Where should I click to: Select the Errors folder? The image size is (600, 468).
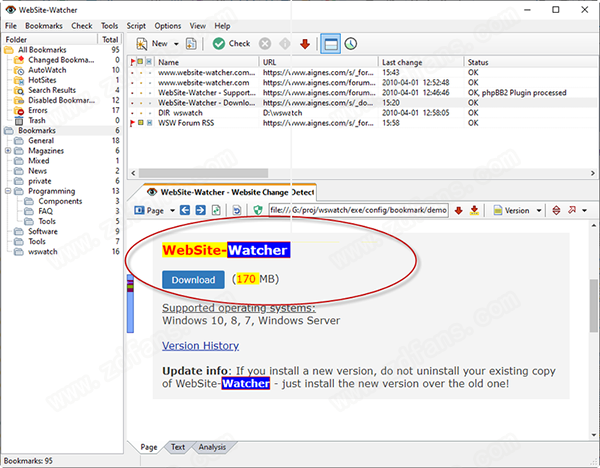(x=38, y=110)
